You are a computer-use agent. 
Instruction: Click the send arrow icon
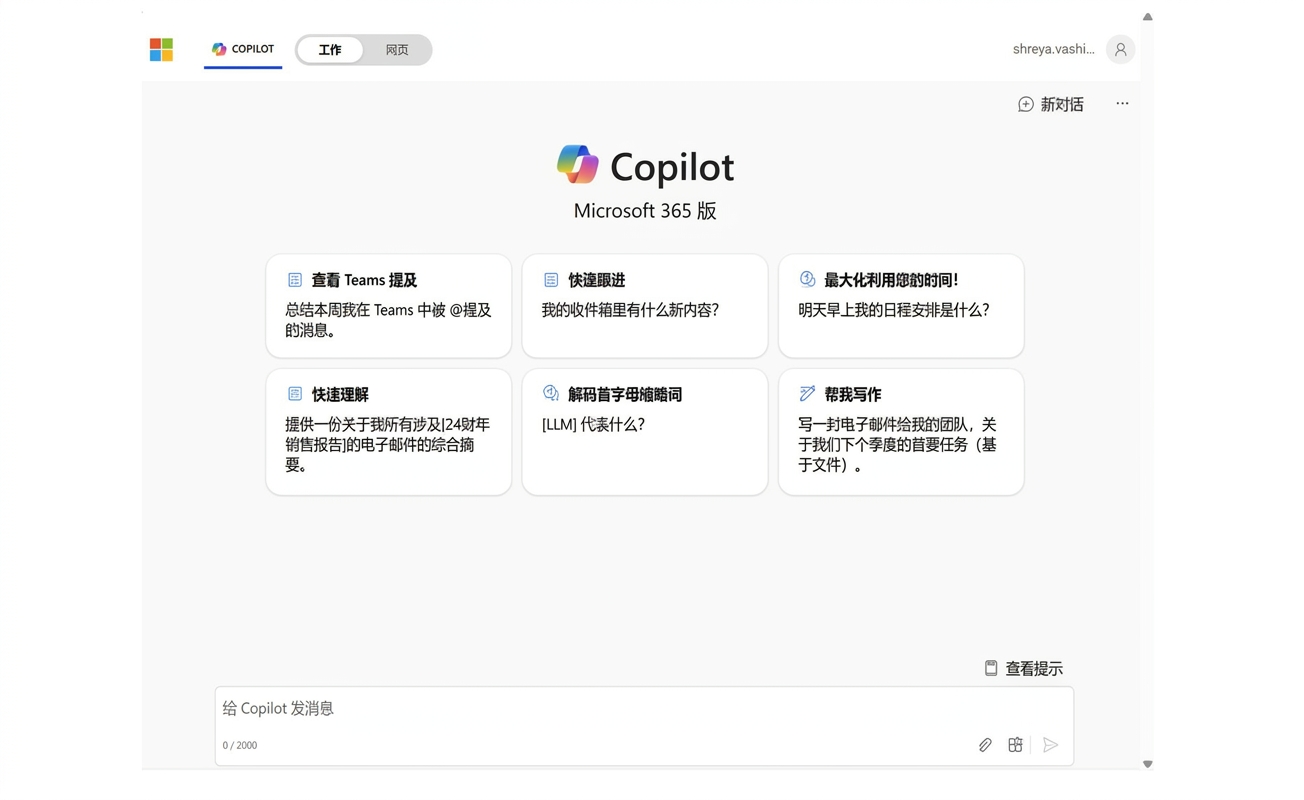[1050, 745]
